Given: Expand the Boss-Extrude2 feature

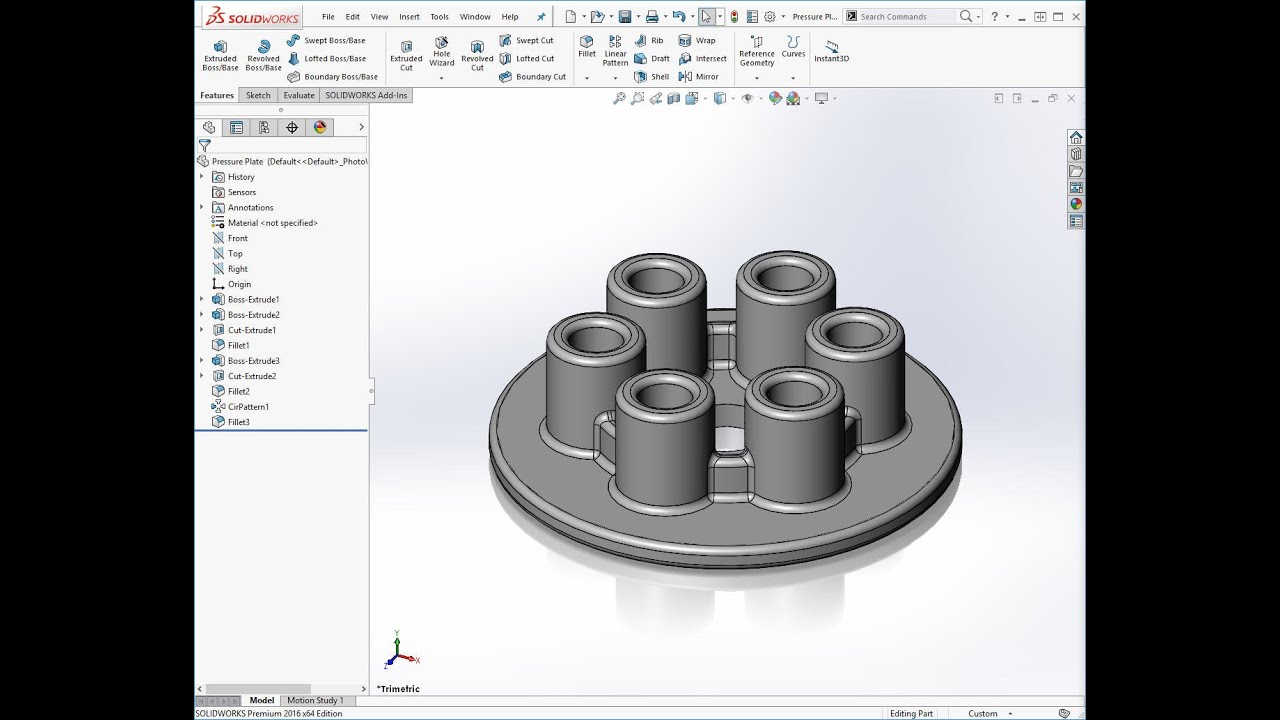Looking at the screenshot, I should click(x=201, y=314).
